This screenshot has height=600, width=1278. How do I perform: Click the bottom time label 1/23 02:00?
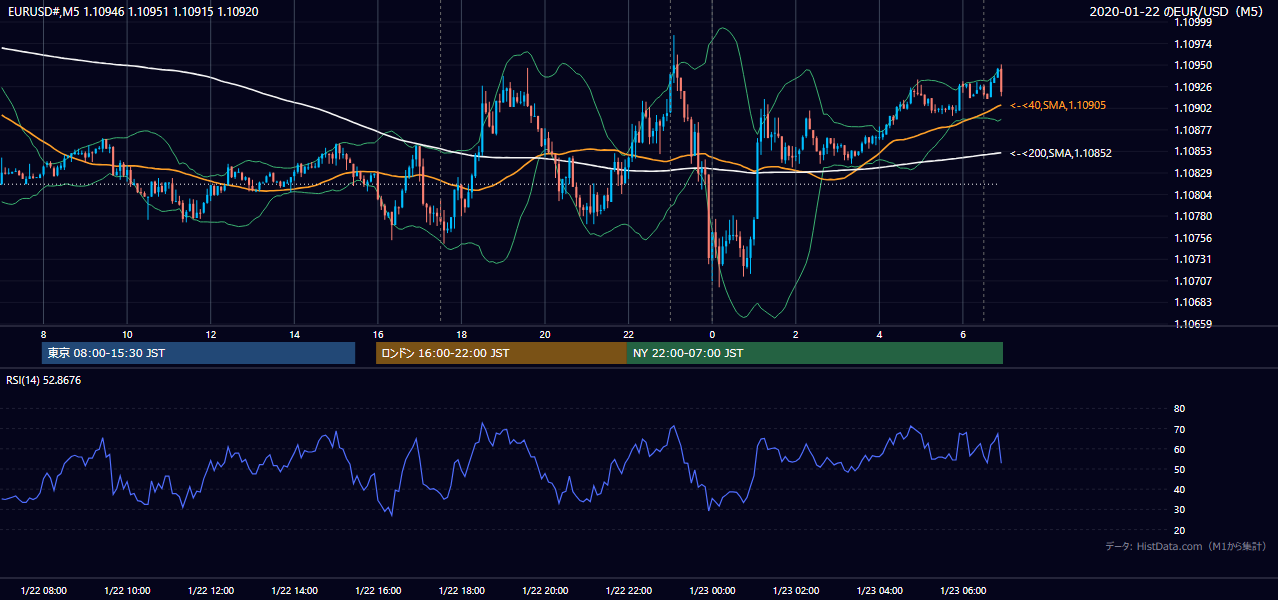pos(796,591)
